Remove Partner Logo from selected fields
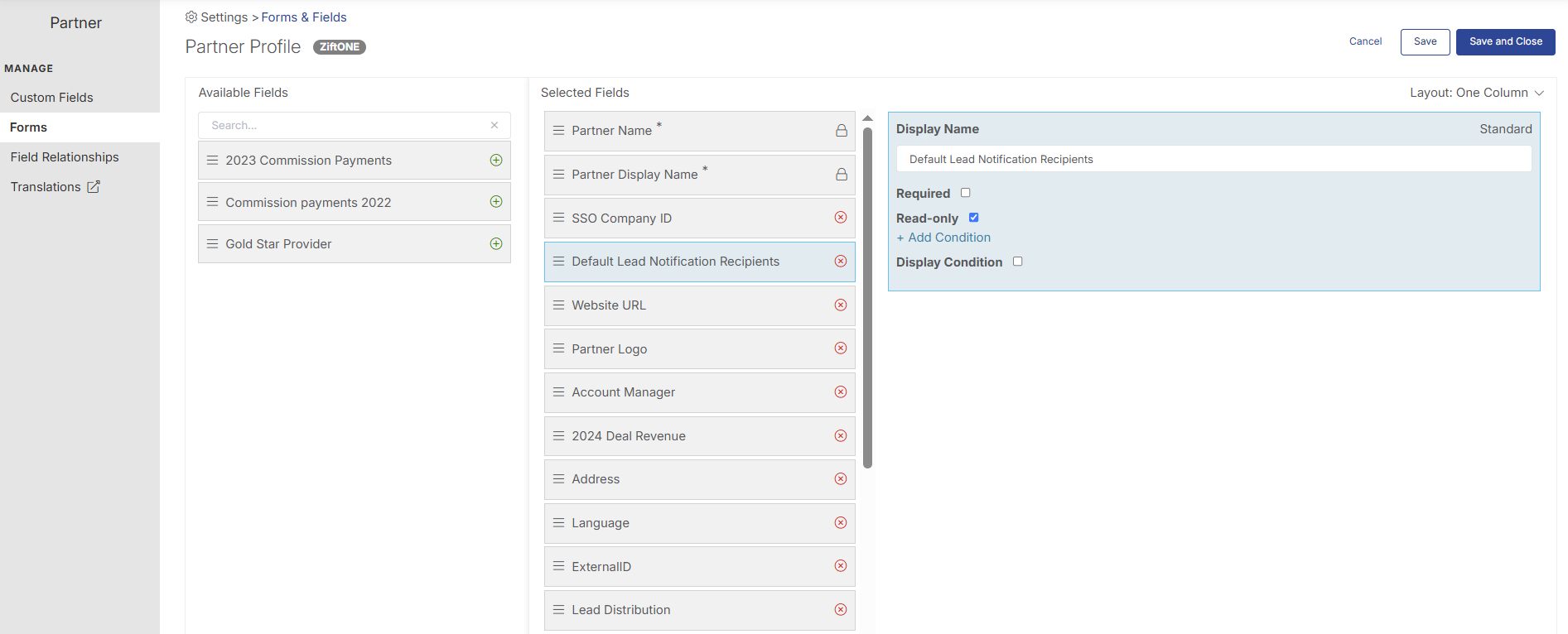1568x634 pixels. (841, 348)
